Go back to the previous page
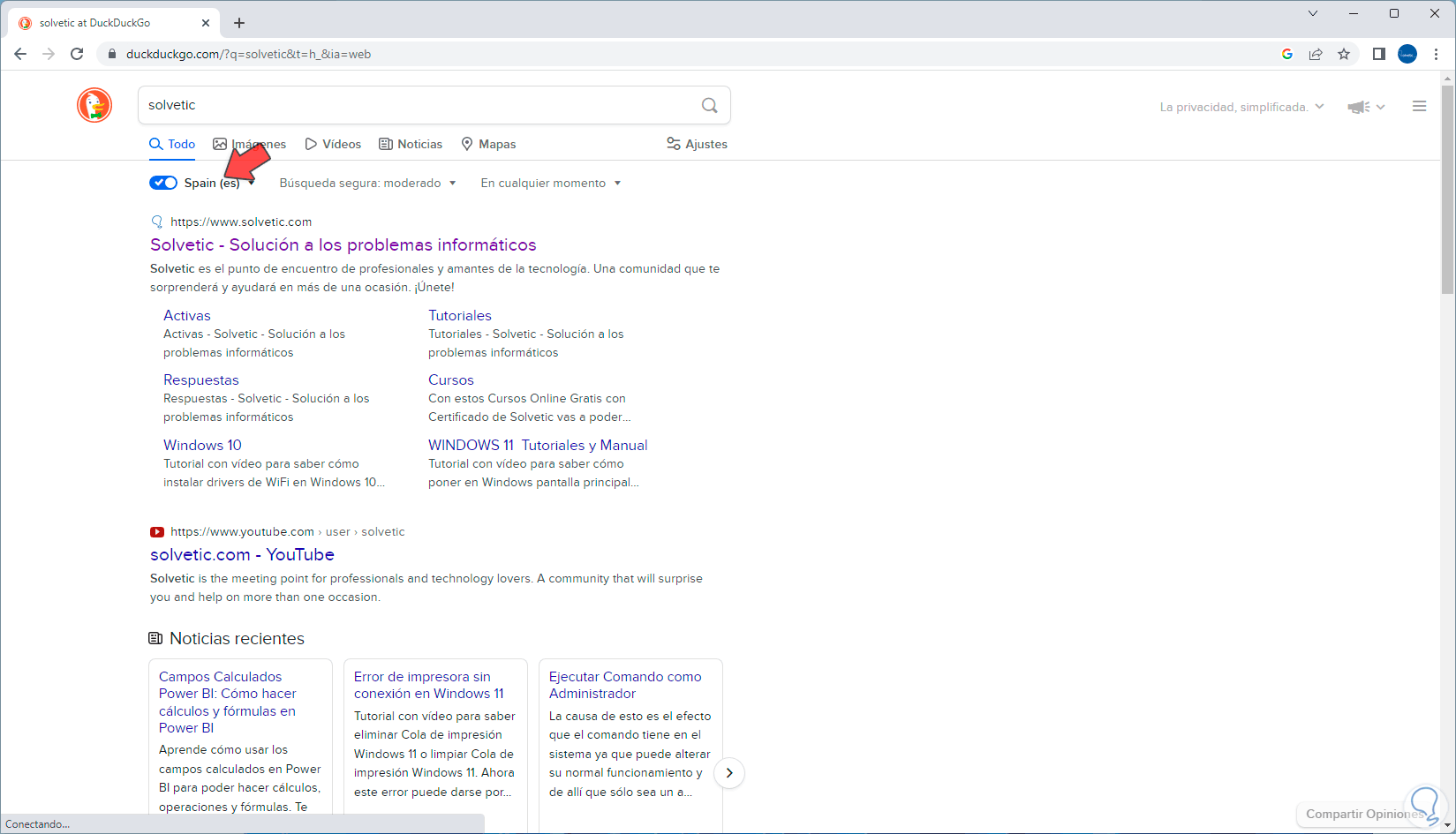 [20, 54]
